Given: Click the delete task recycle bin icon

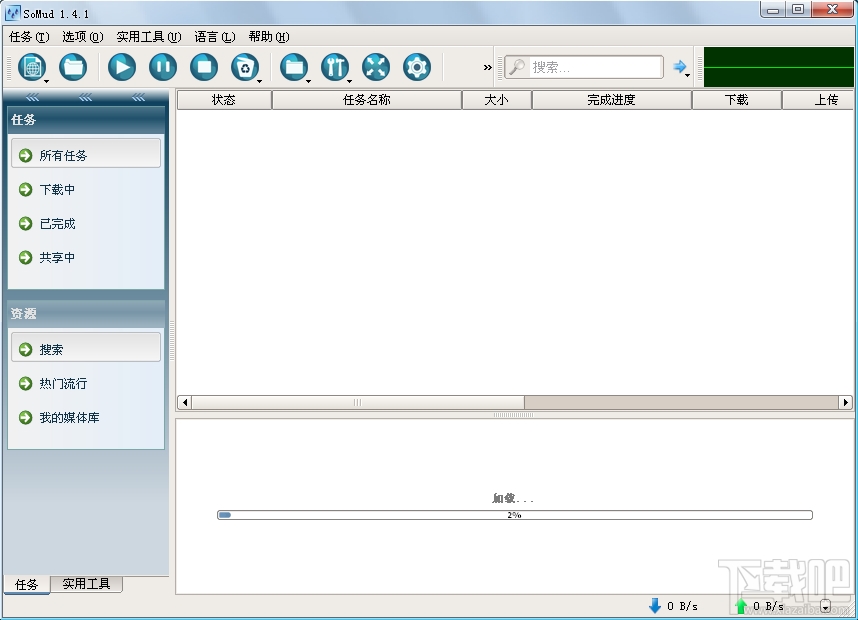Looking at the screenshot, I should (x=245, y=67).
